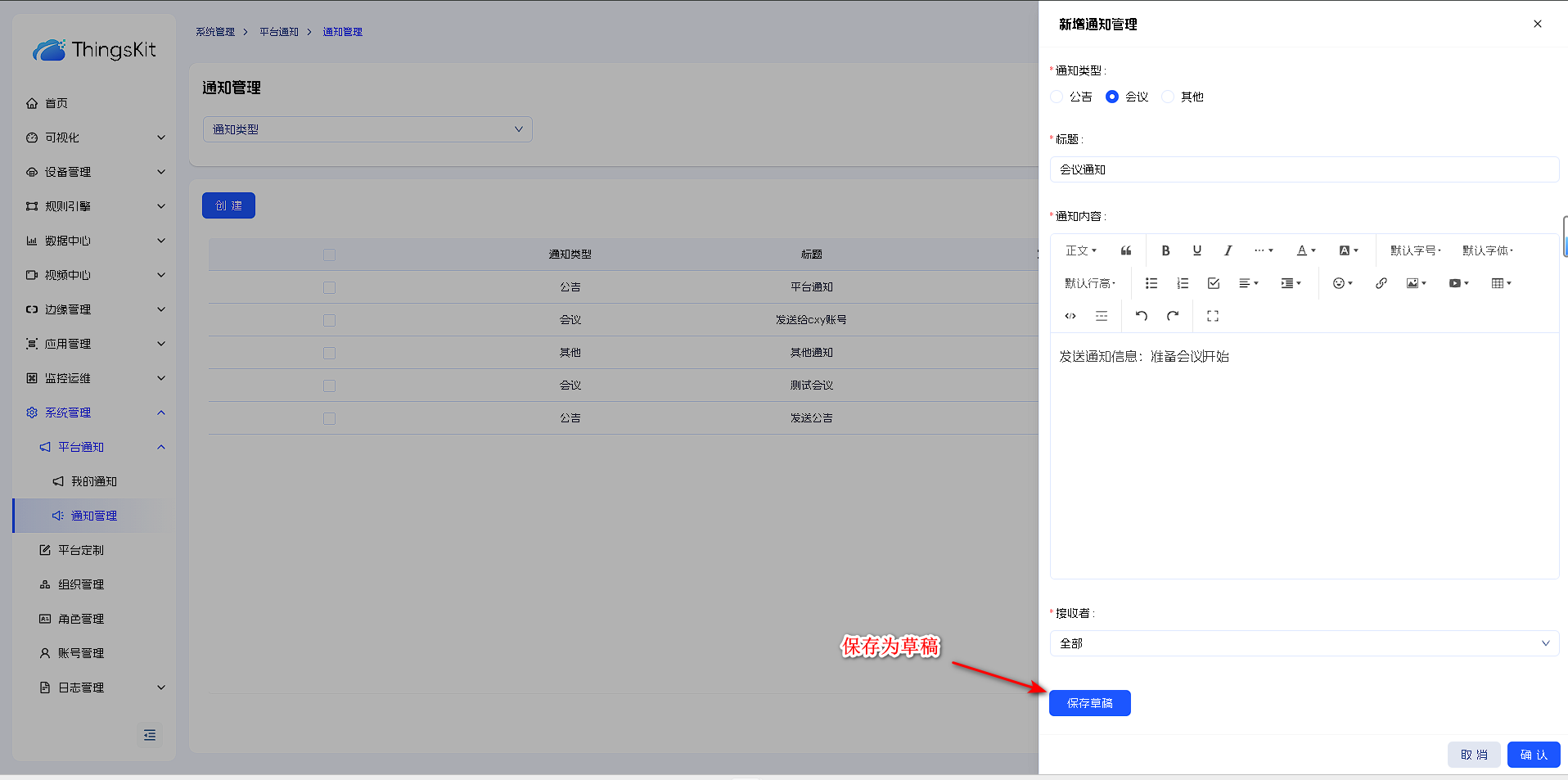
Task: Toggle fullscreen mode for the editor
Action: (1212, 316)
